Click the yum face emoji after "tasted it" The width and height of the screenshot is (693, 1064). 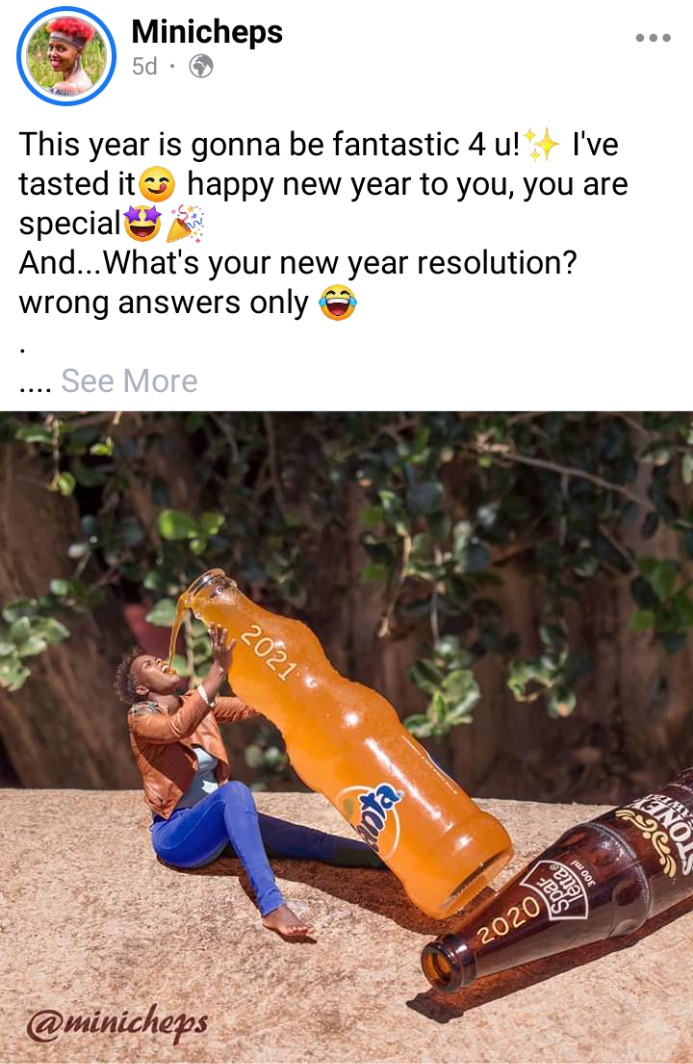coord(157,184)
